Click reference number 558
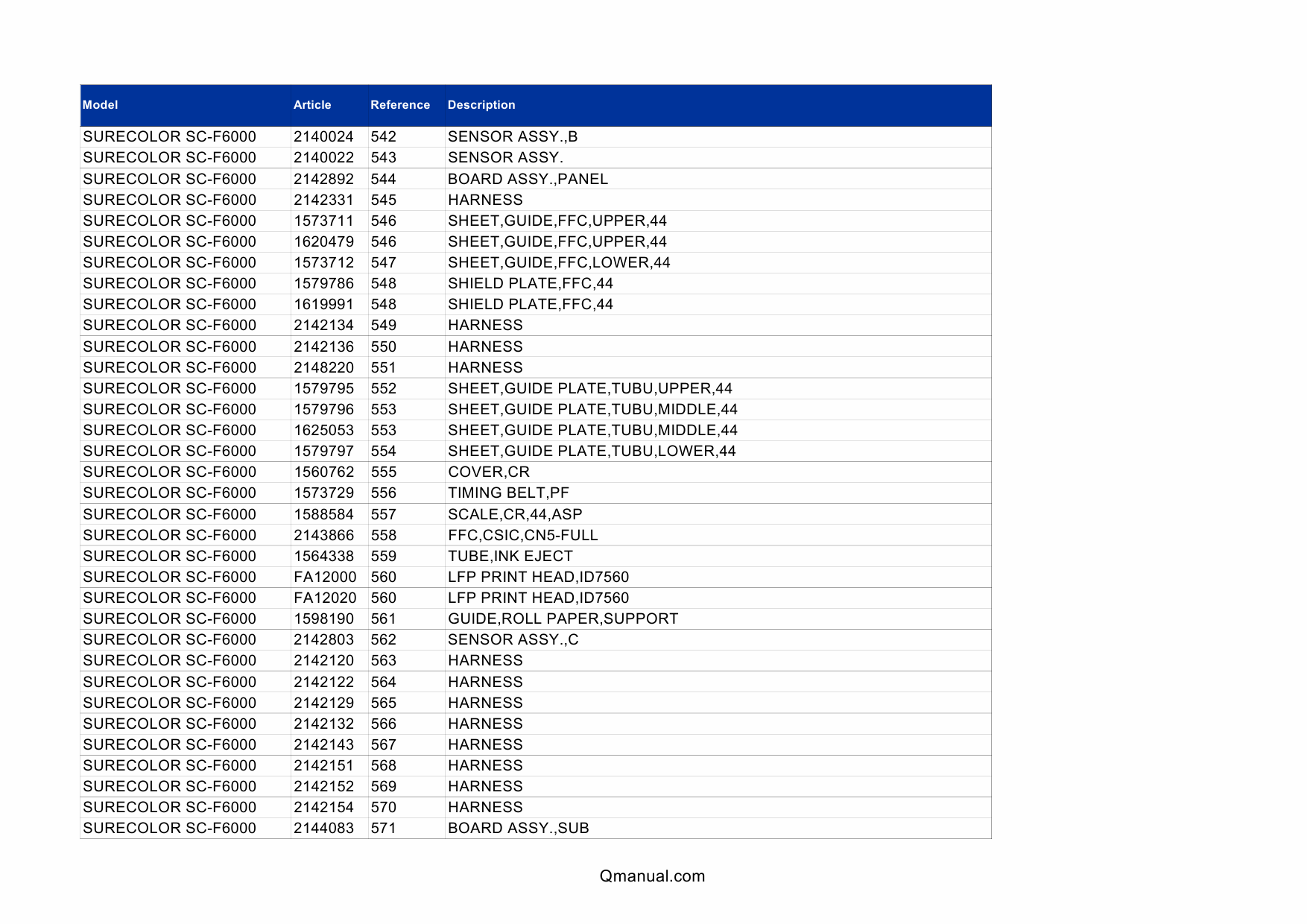 click(384, 535)
